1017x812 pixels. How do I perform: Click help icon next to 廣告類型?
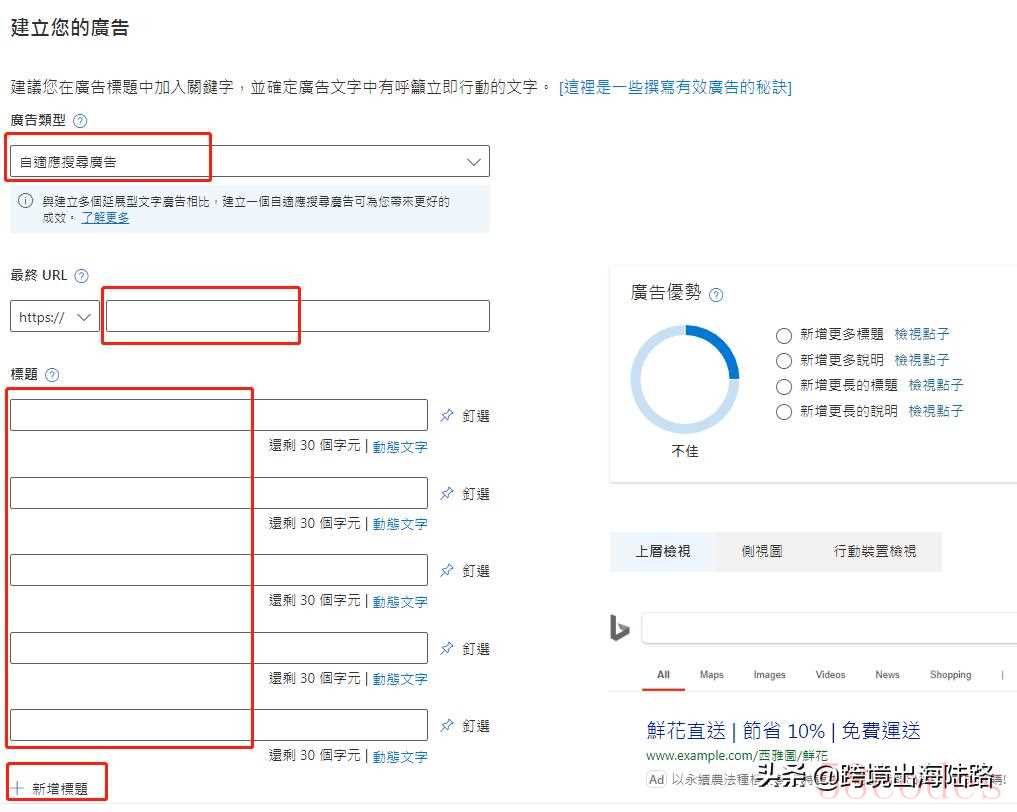(x=80, y=120)
